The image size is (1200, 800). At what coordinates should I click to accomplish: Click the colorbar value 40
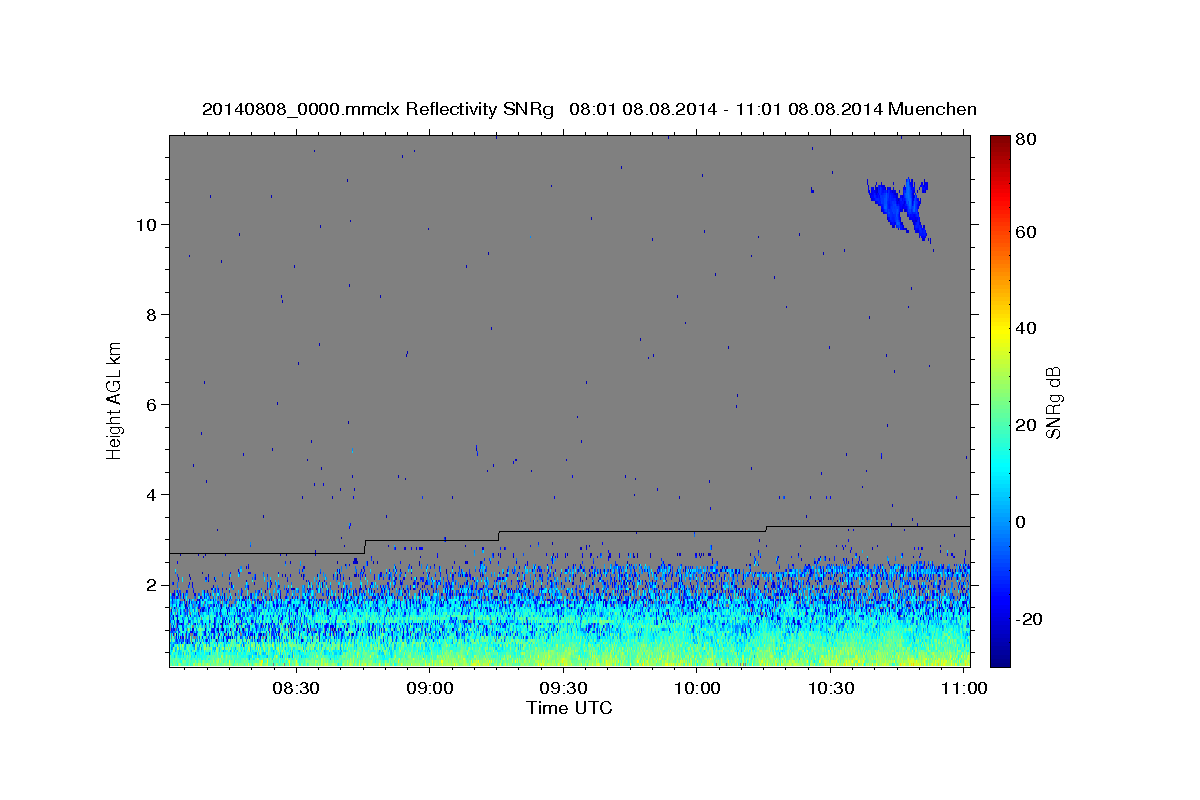[x=1026, y=328]
